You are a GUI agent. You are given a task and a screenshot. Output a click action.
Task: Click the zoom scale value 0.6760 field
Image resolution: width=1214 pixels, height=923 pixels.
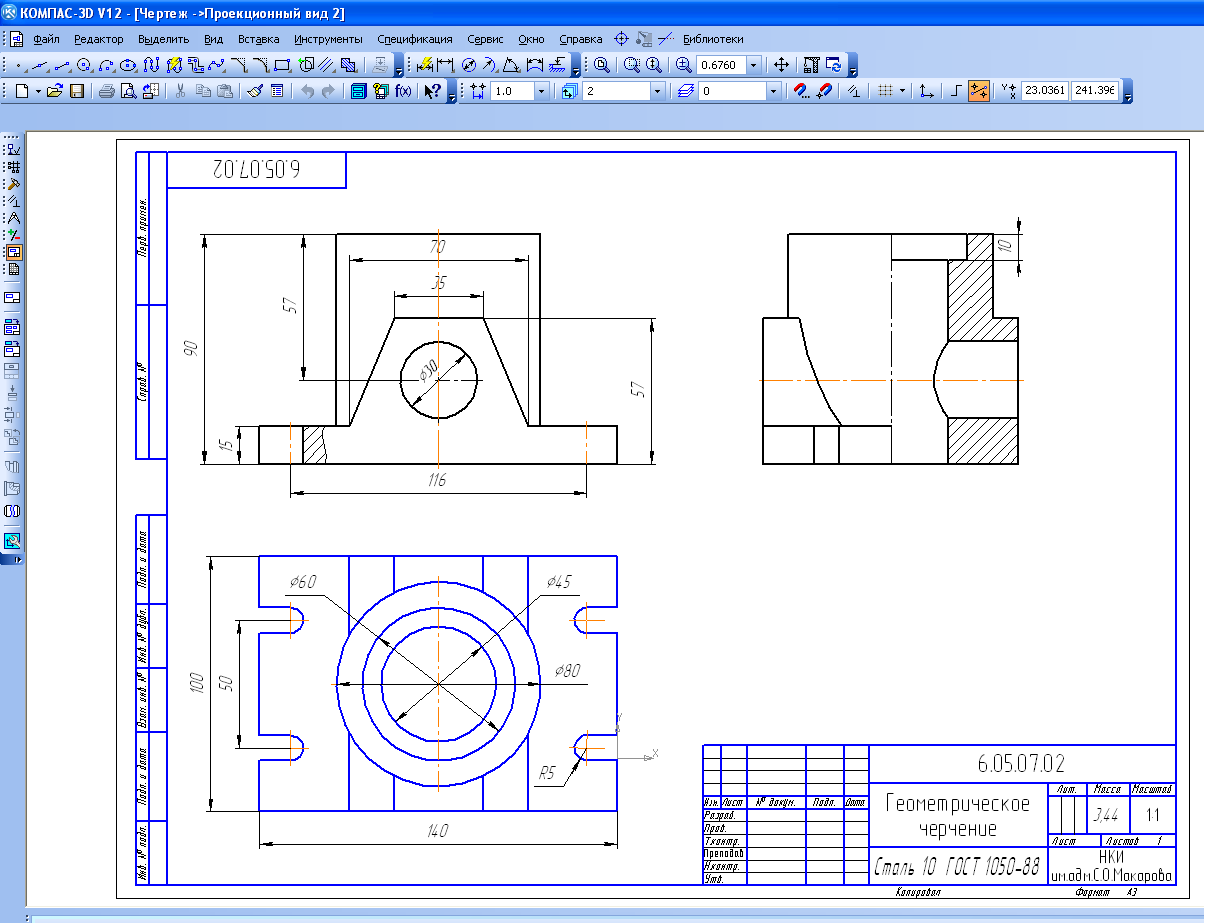[x=720, y=66]
